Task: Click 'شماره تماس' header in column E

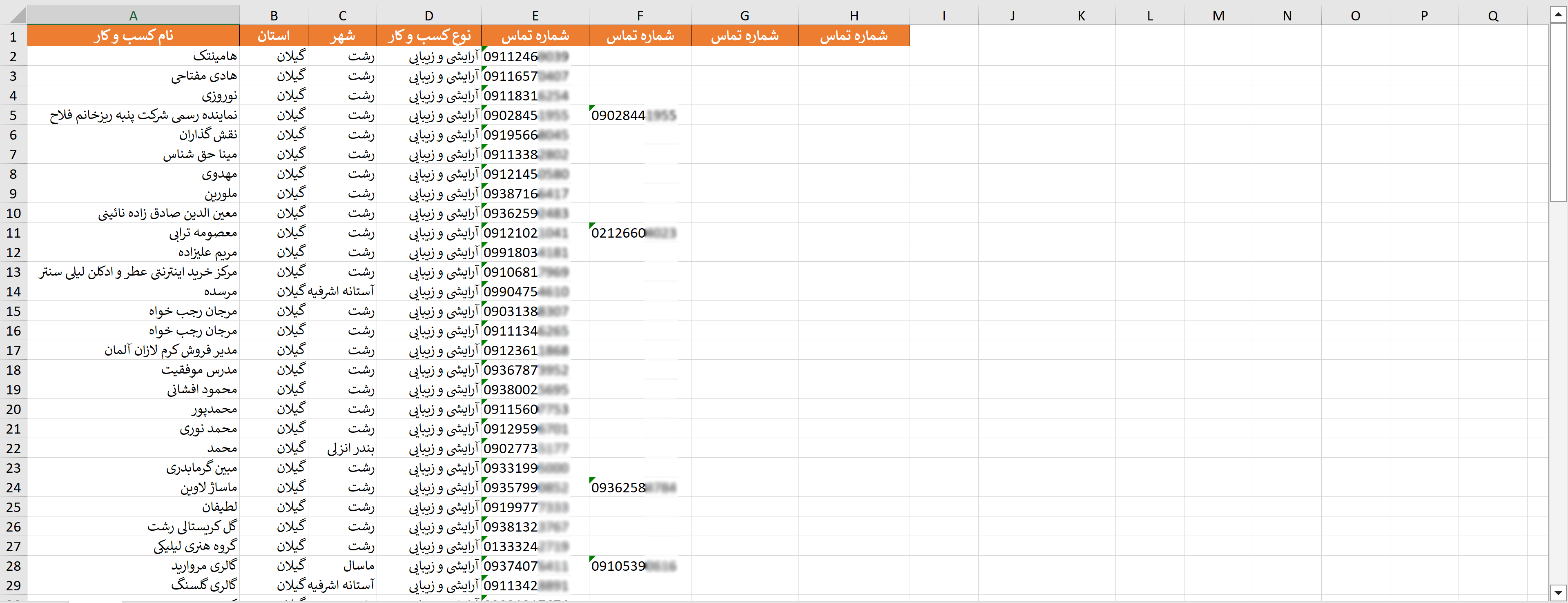Action: [535, 36]
